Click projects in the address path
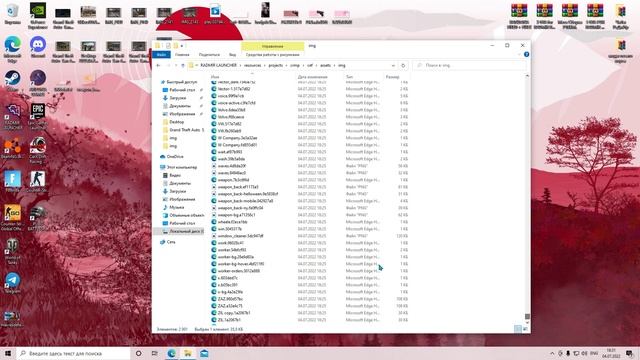This screenshot has width=640, height=360. tap(276, 65)
